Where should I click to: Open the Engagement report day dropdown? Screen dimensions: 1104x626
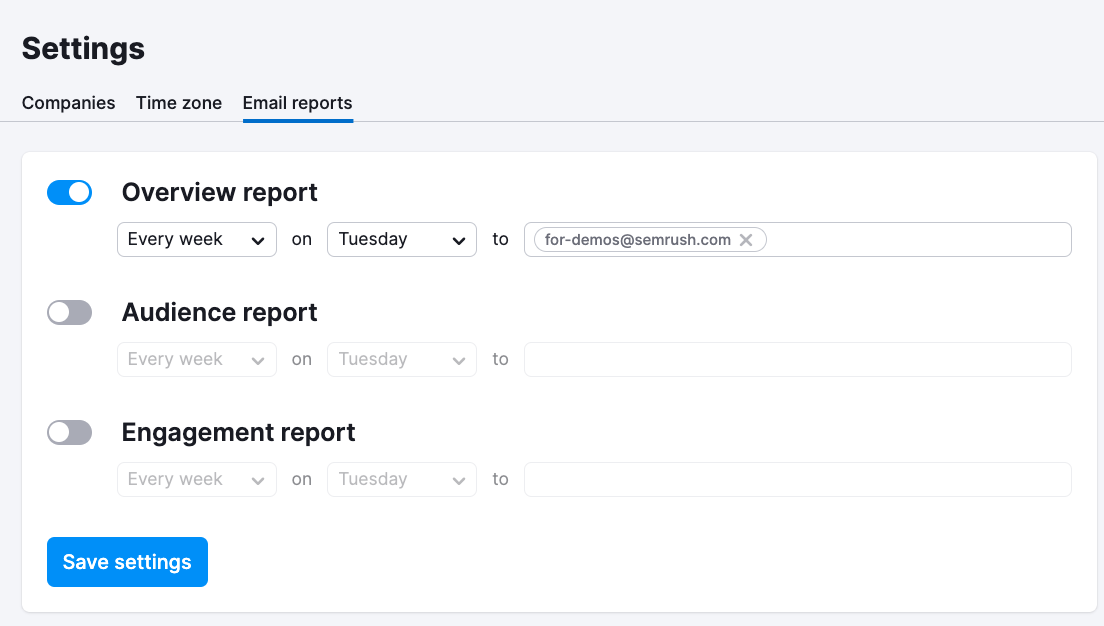401,480
